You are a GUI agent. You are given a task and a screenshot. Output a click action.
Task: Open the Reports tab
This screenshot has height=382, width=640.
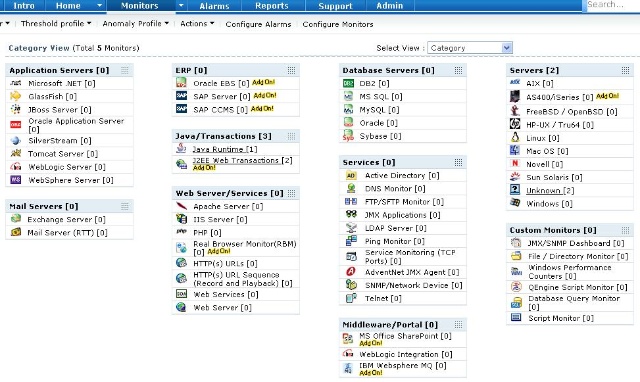271,6
